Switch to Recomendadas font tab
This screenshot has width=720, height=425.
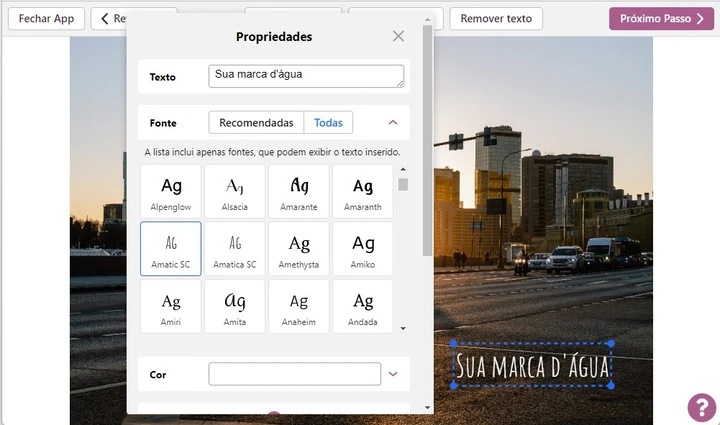tap(256, 123)
